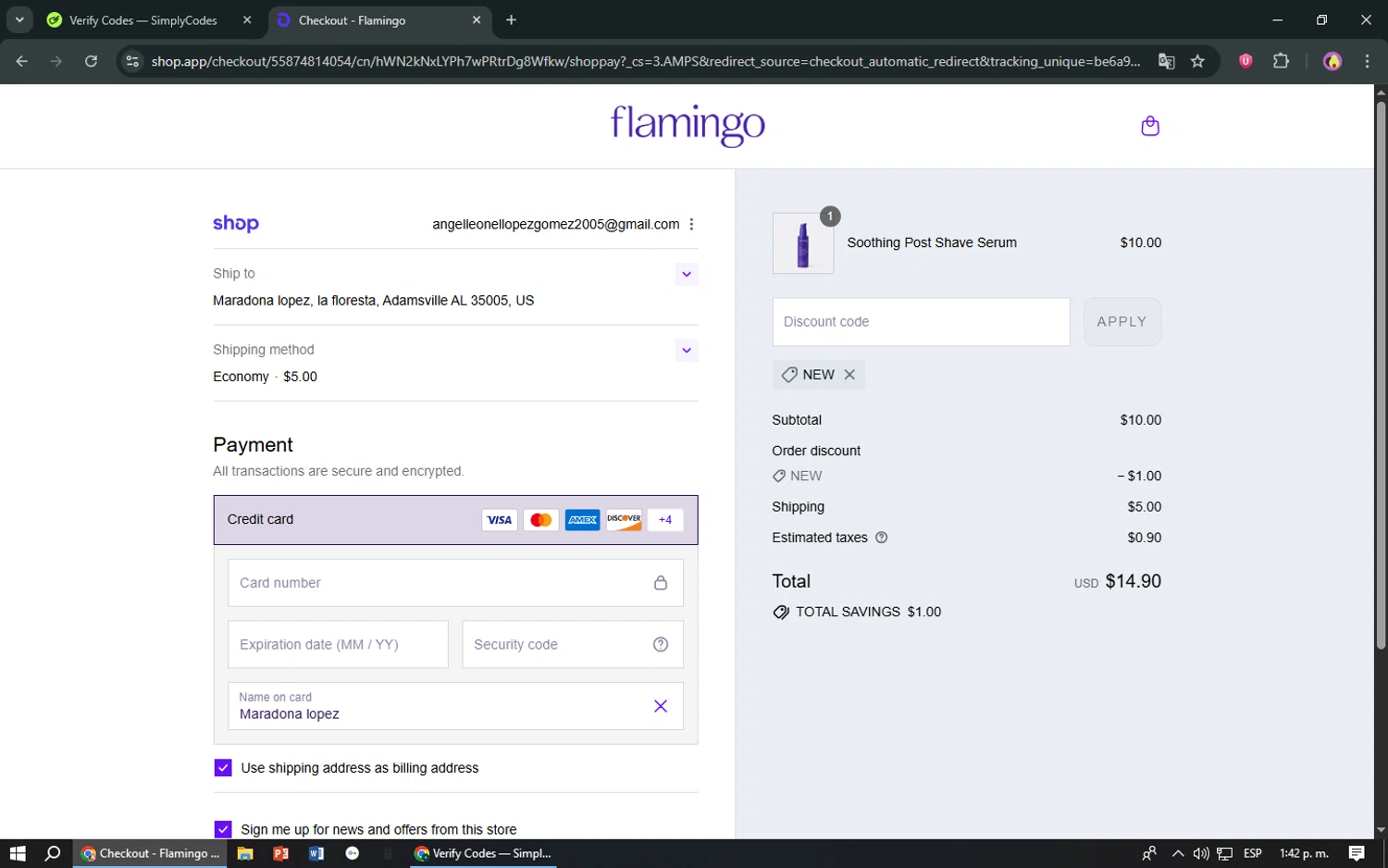Open the Chrome three-dot menu

coord(1367,61)
